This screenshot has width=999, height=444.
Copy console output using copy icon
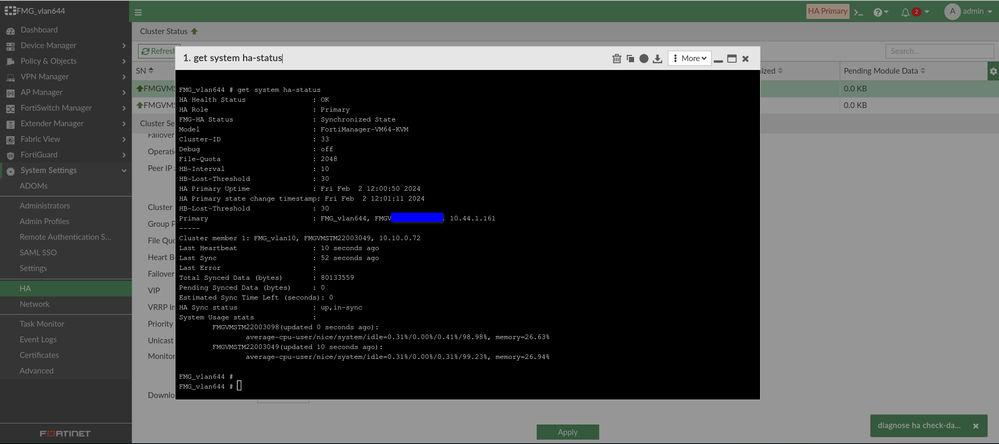(630, 59)
